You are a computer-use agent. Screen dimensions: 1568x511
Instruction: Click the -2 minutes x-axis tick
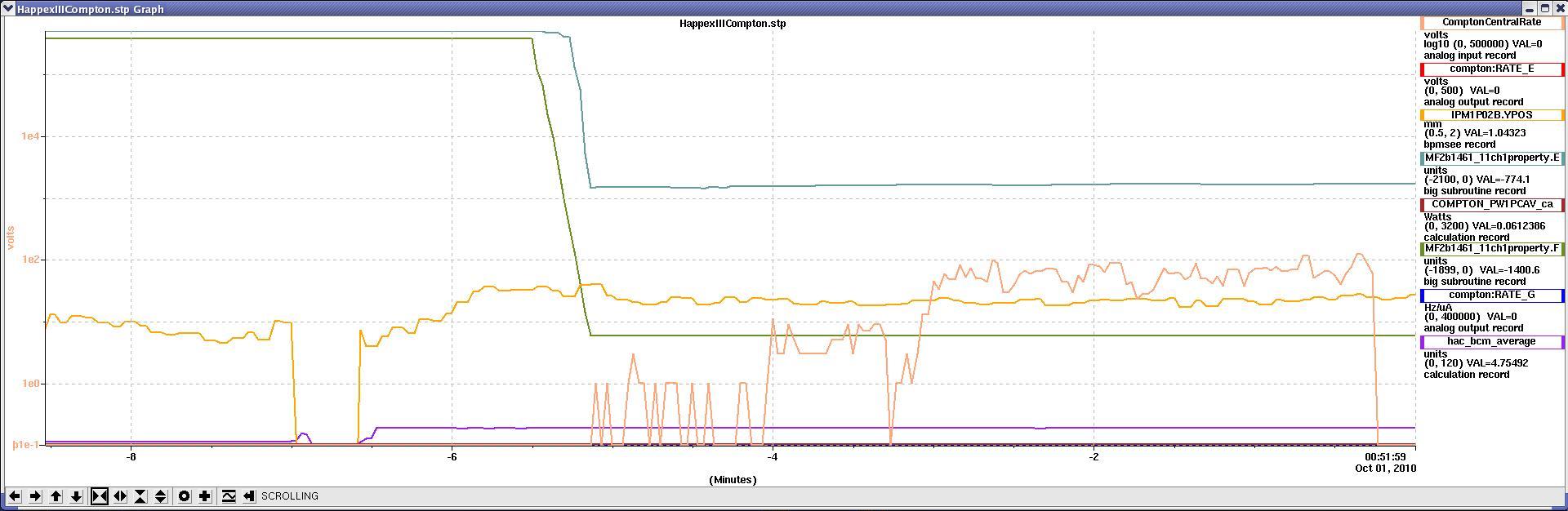click(1094, 456)
